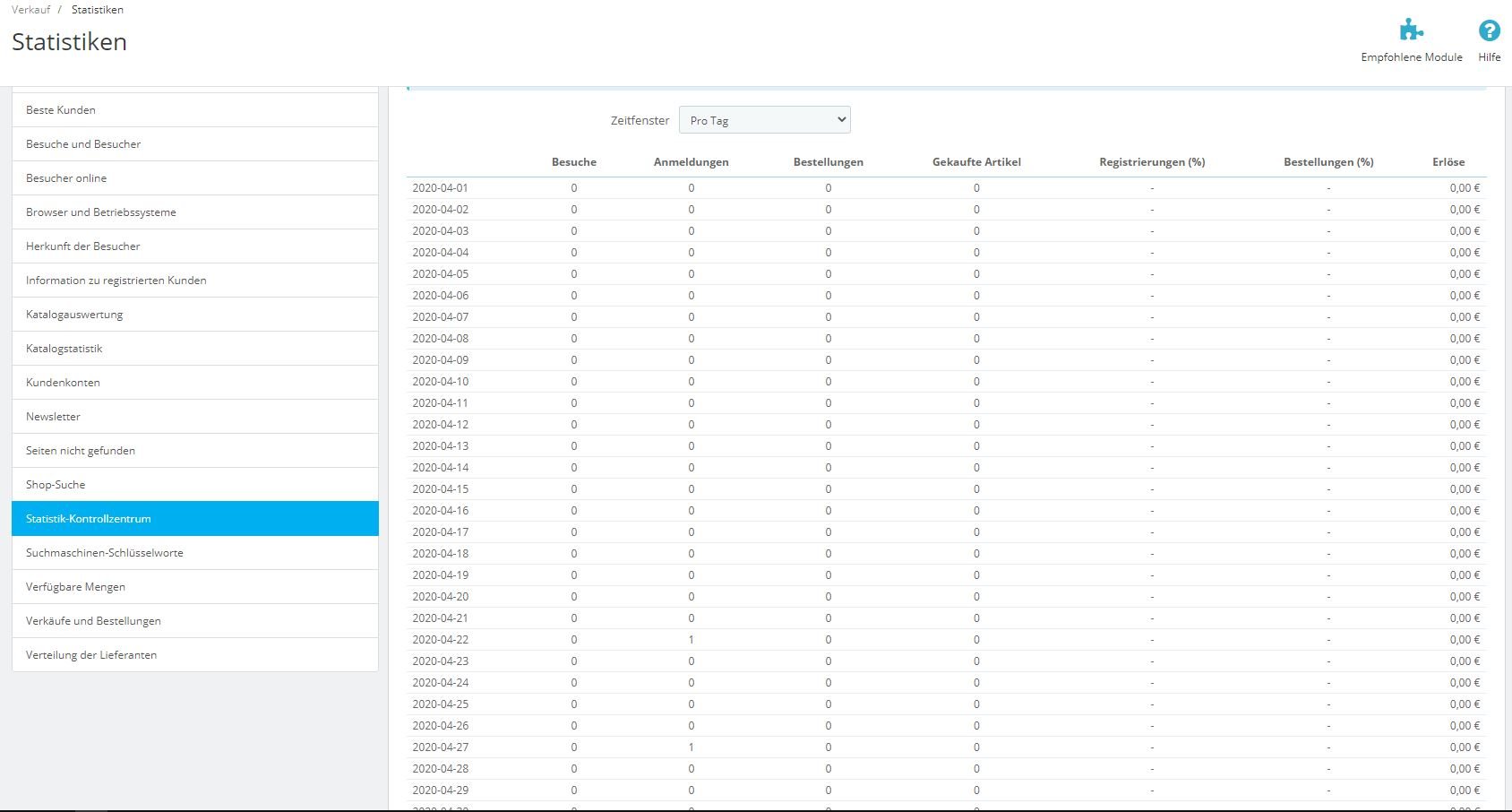Screen dimensions: 1512x812
Task: Click the Registrierungen (%) column header
Action: pyautogui.click(x=1152, y=162)
